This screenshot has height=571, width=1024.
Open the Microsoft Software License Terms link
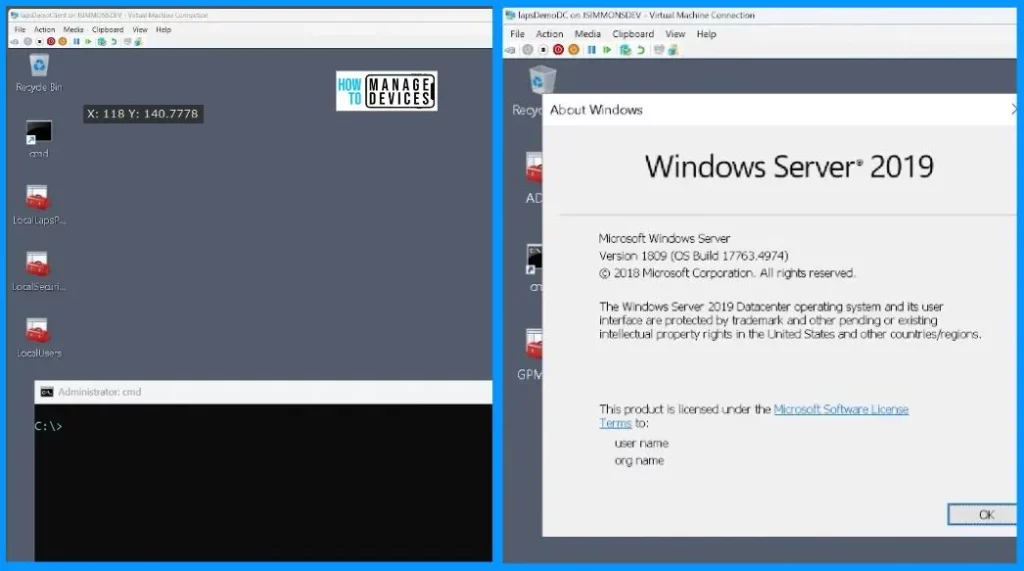pyautogui.click(x=840, y=410)
